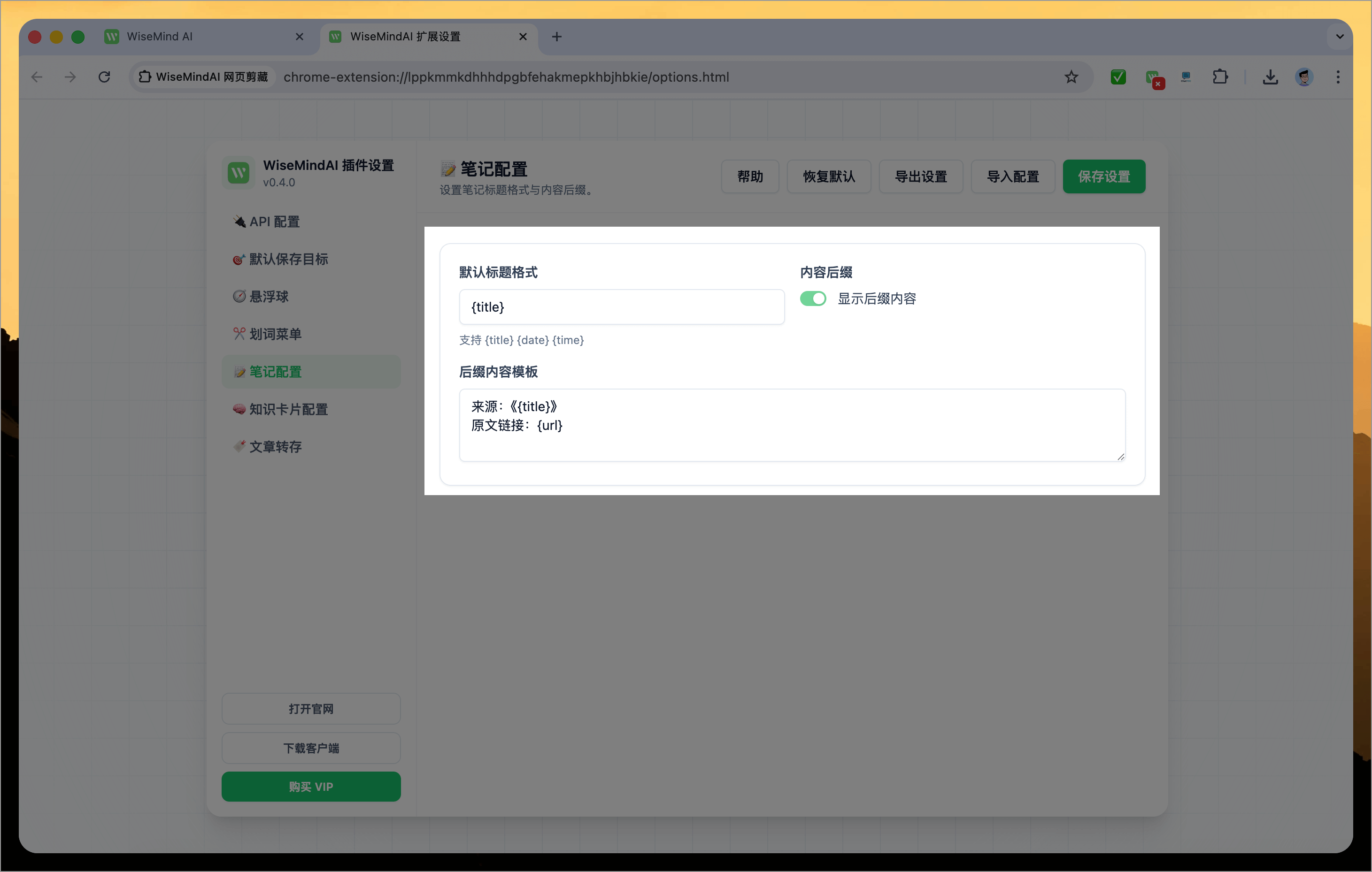Screen dimensions: 1372x872
Task: Open the 划词菜单 settings section
Action: point(276,334)
